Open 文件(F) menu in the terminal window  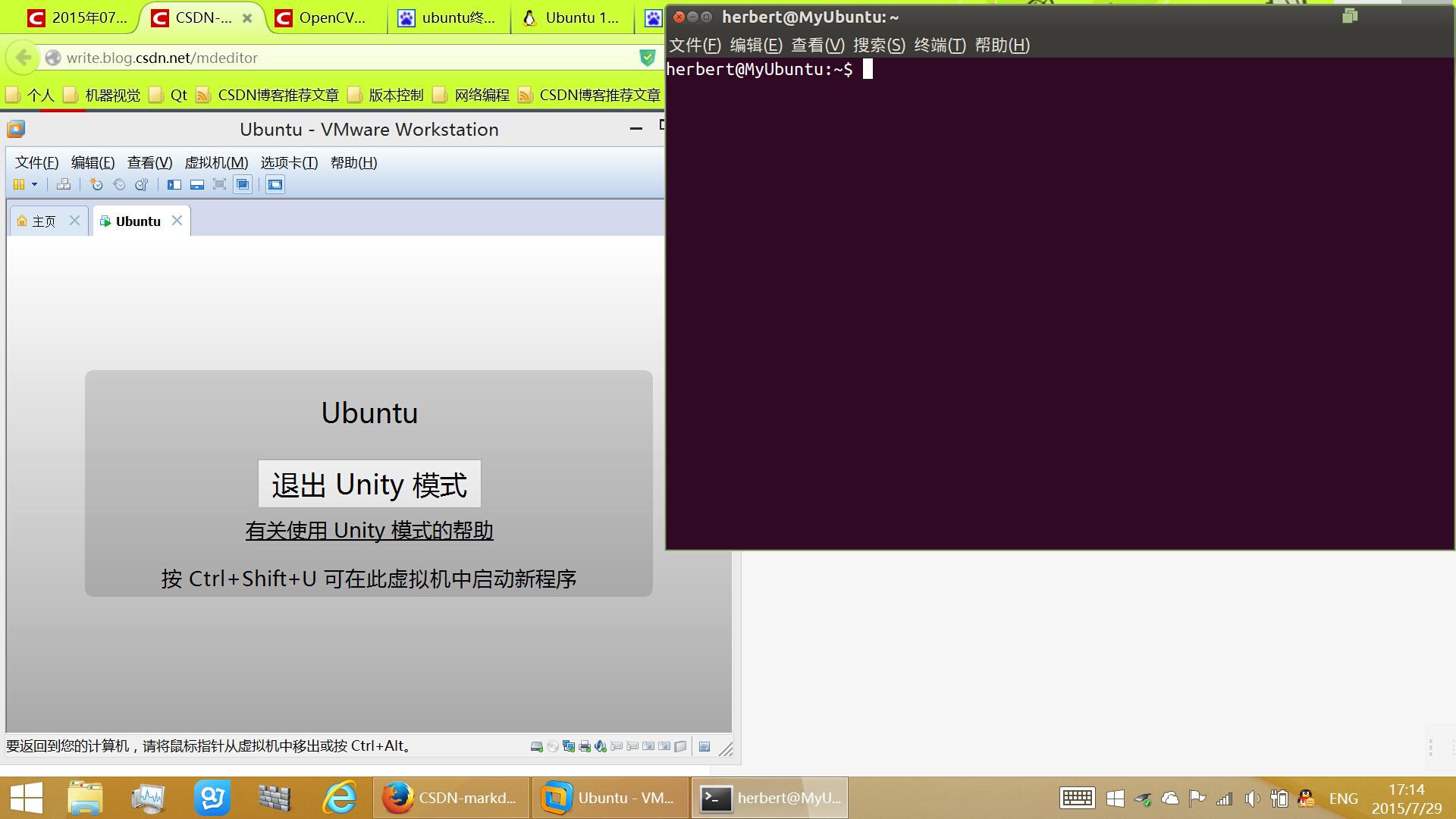coord(695,45)
